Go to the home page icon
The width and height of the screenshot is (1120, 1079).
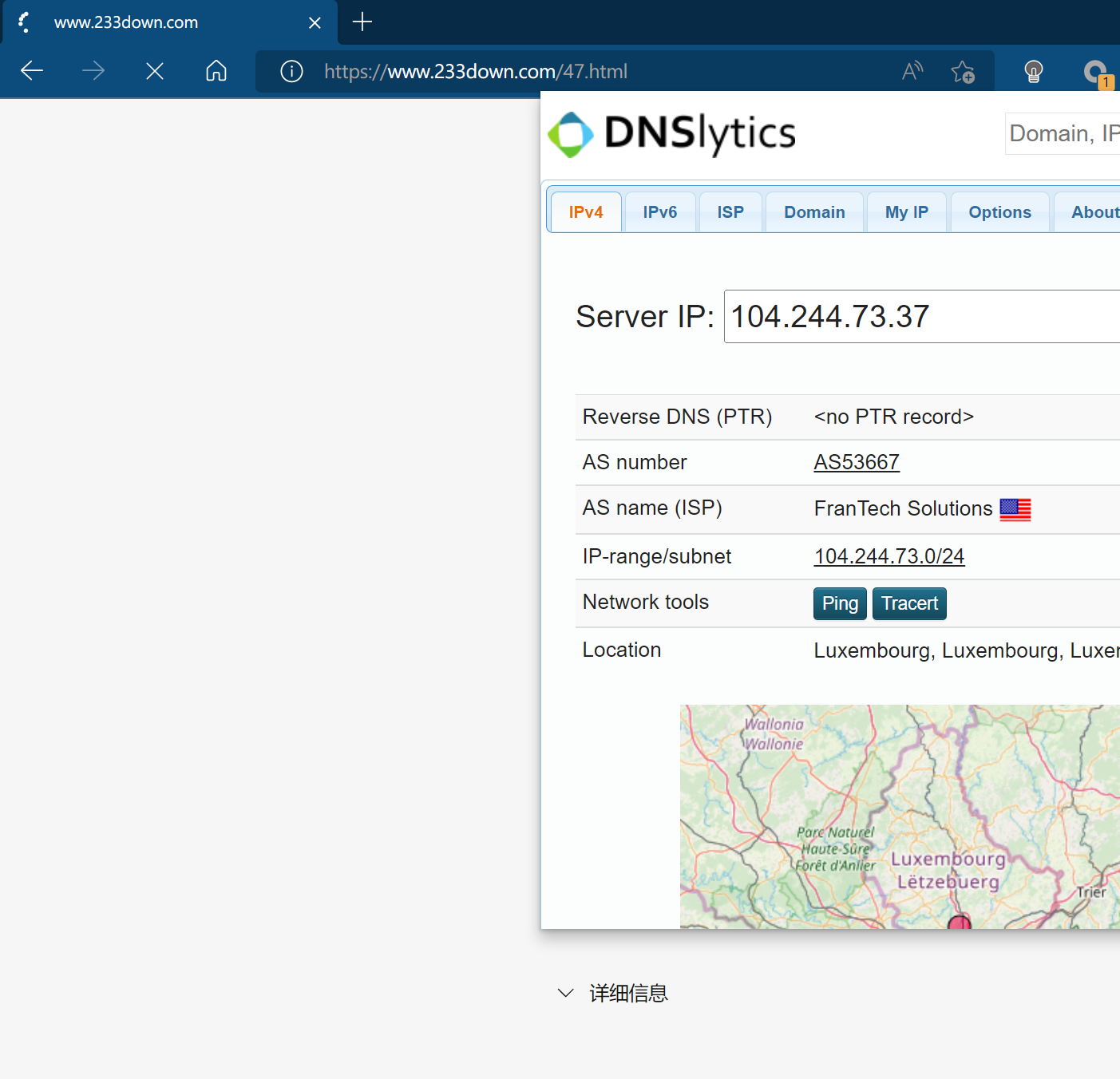216,71
